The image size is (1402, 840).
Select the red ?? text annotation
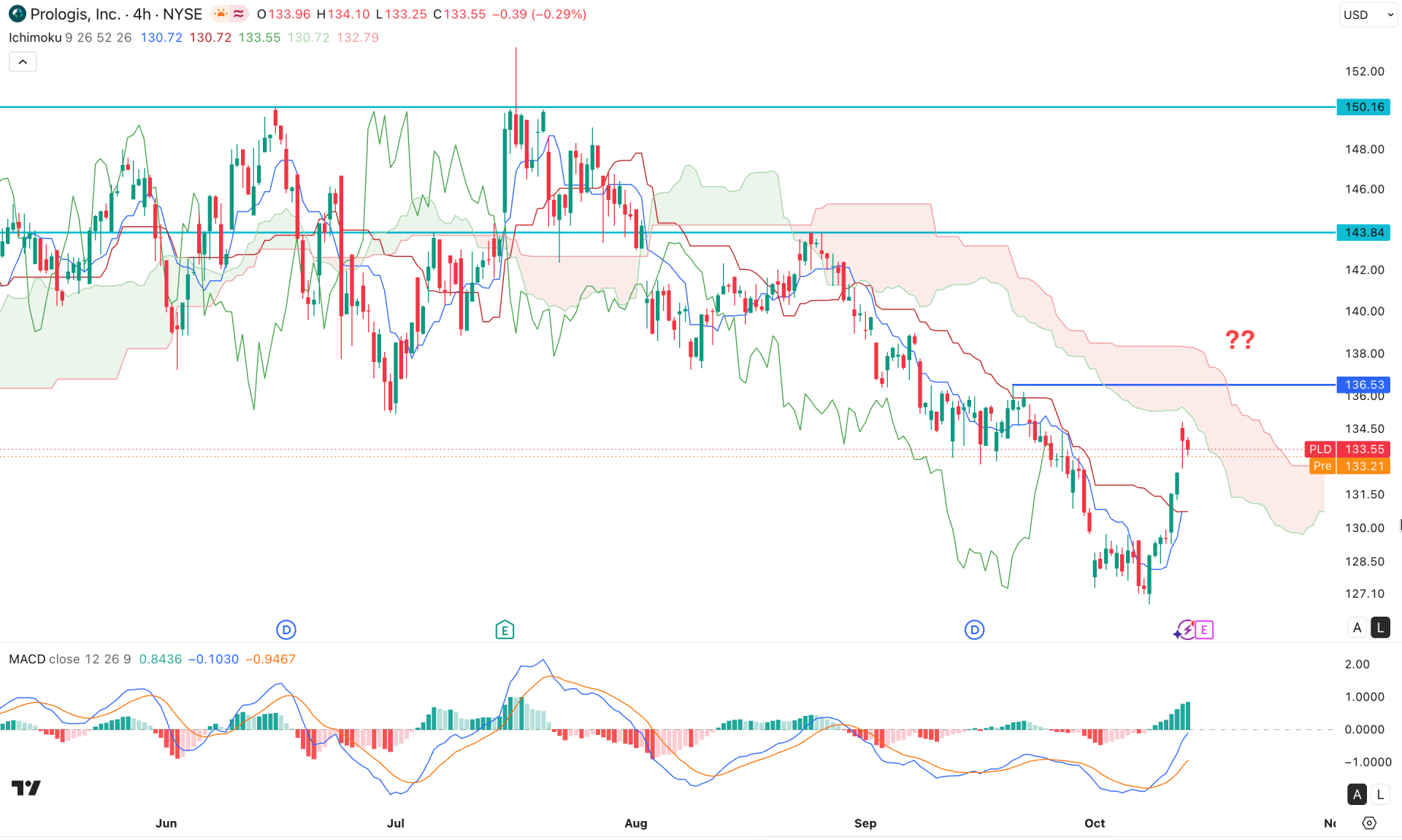[1240, 339]
